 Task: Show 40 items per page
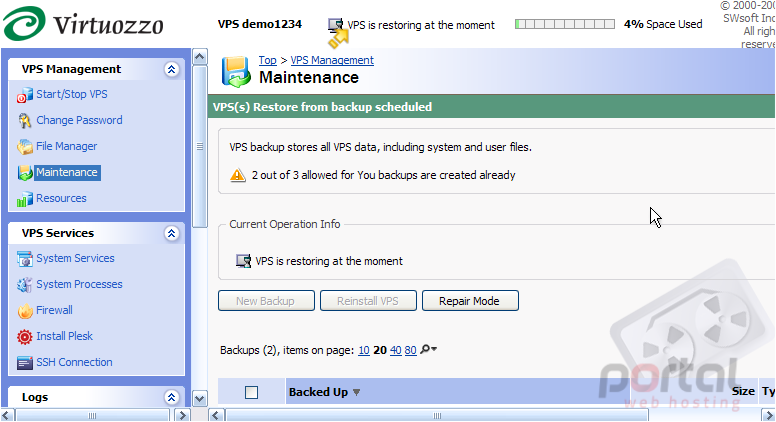[x=395, y=350]
